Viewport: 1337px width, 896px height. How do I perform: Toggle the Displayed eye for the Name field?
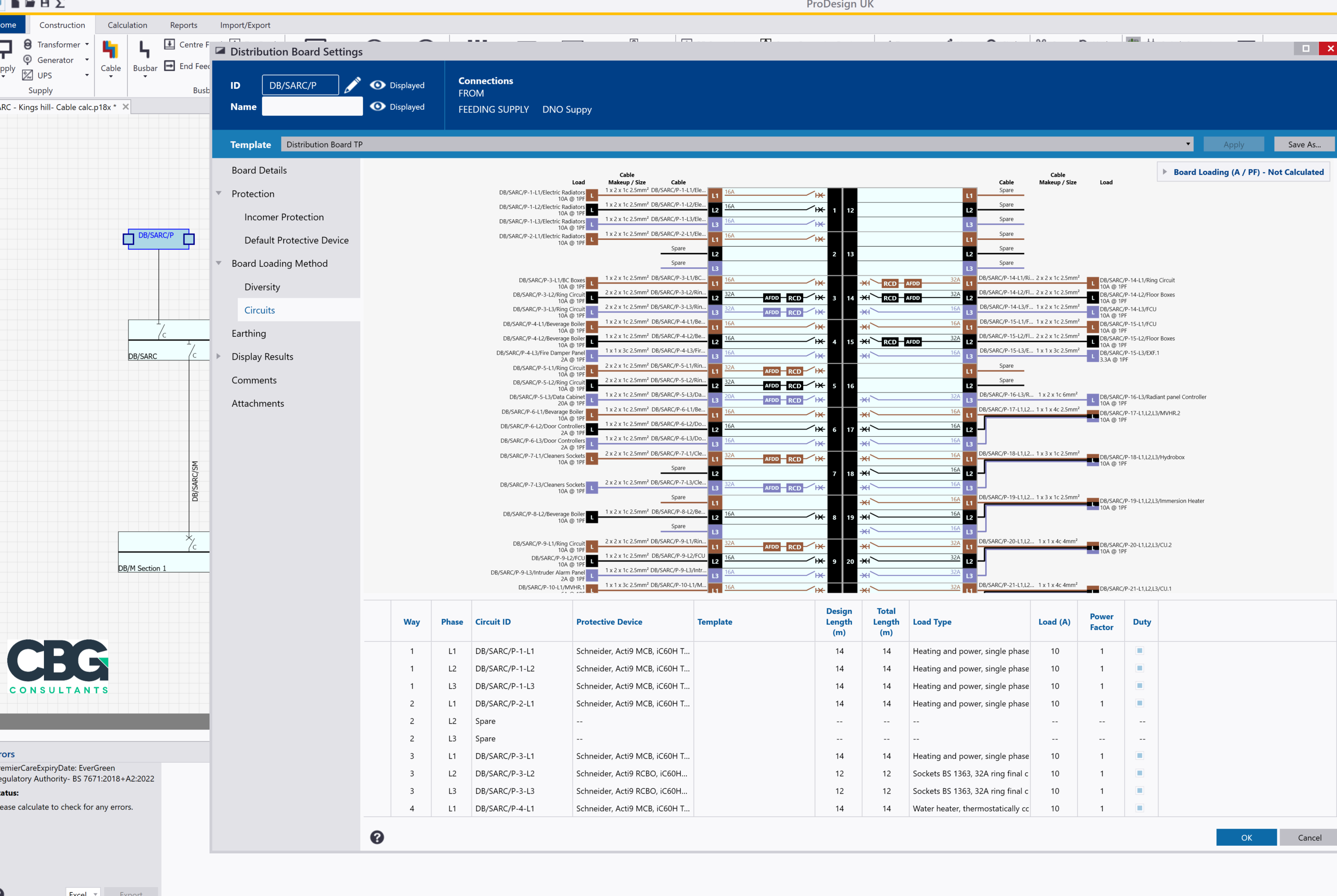click(378, 106)
